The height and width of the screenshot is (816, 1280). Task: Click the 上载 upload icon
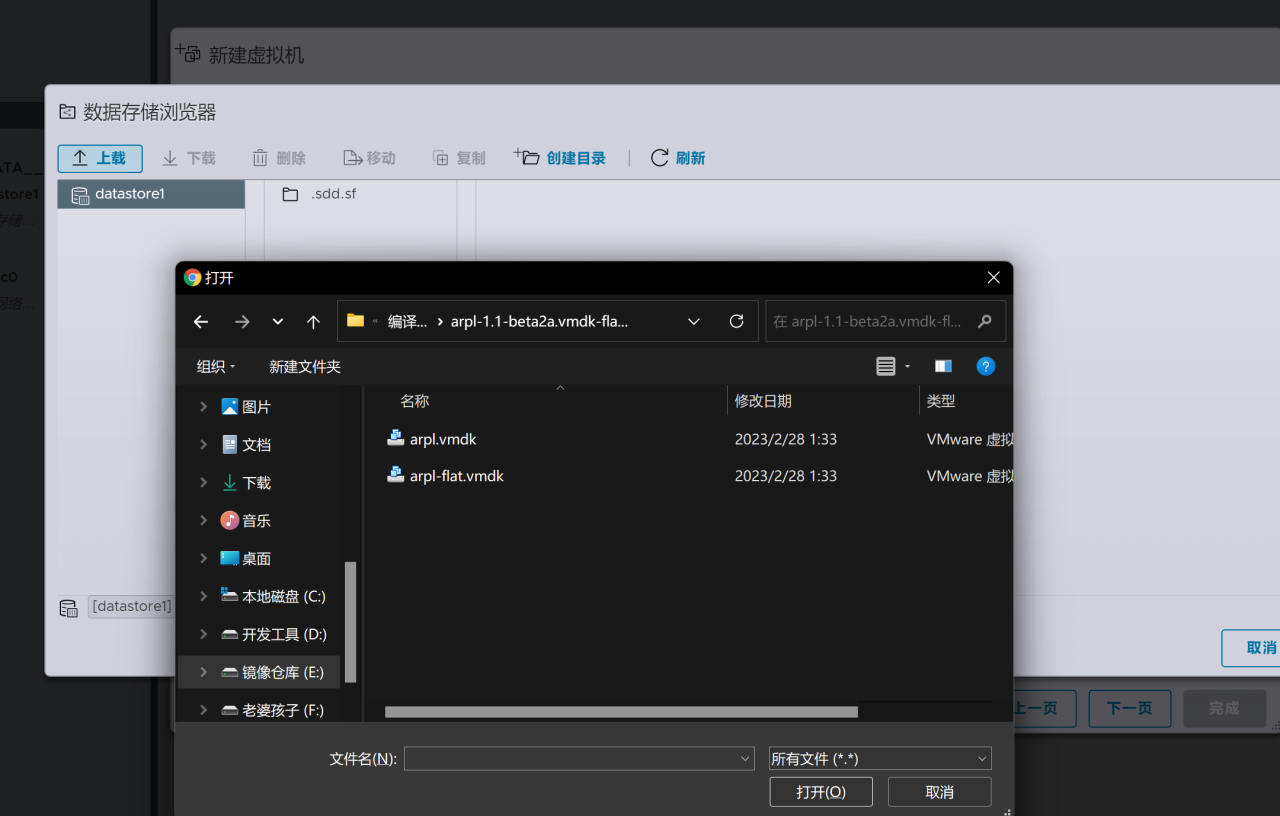(78, 157)
